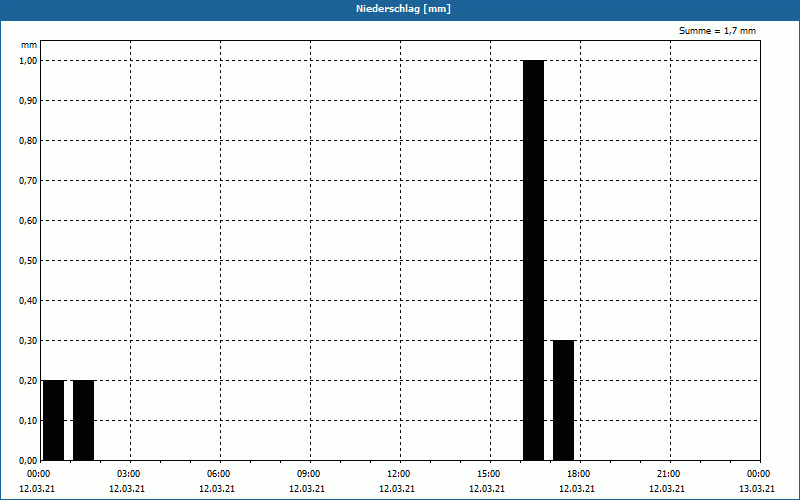Click the mm unit label above the y-axis
Viewport: 800px width, 500px height.
coord(29,45)
